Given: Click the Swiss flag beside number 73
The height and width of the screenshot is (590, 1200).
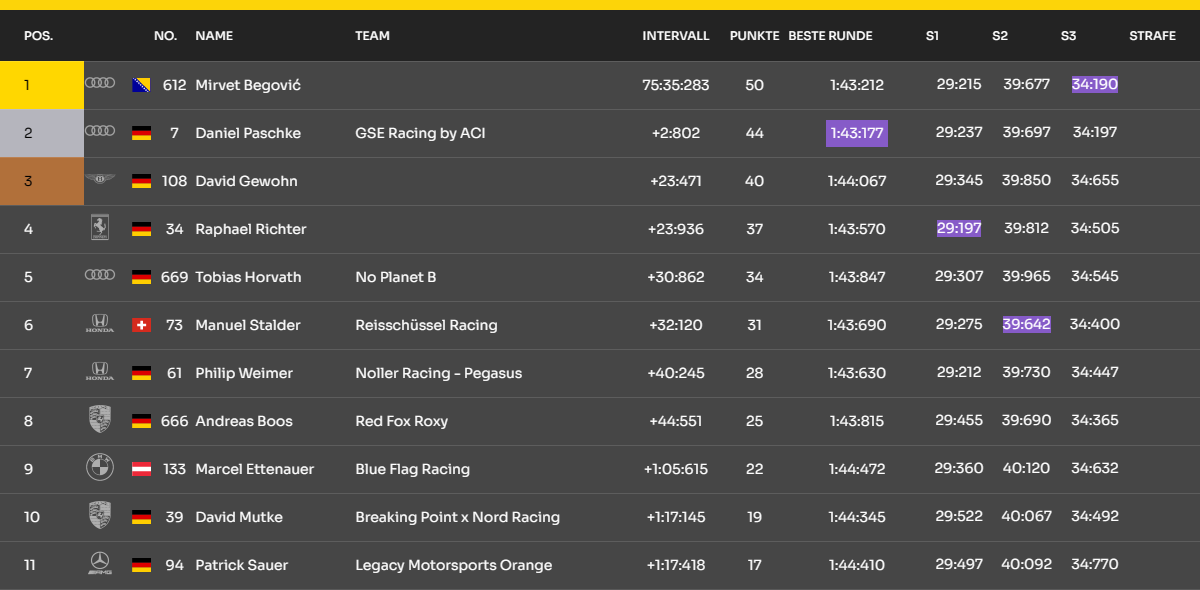Looking at the screenshot, I should coord(141,325).
